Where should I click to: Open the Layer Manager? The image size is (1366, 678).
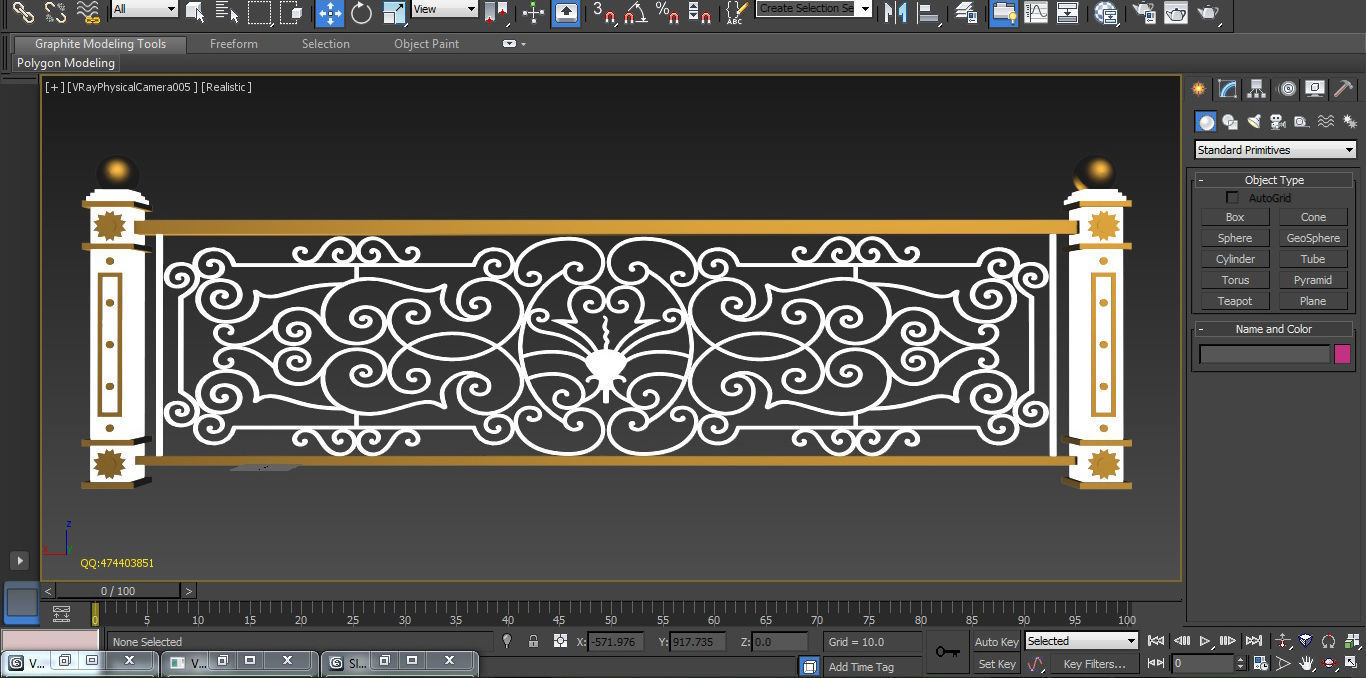click(966, 12)
